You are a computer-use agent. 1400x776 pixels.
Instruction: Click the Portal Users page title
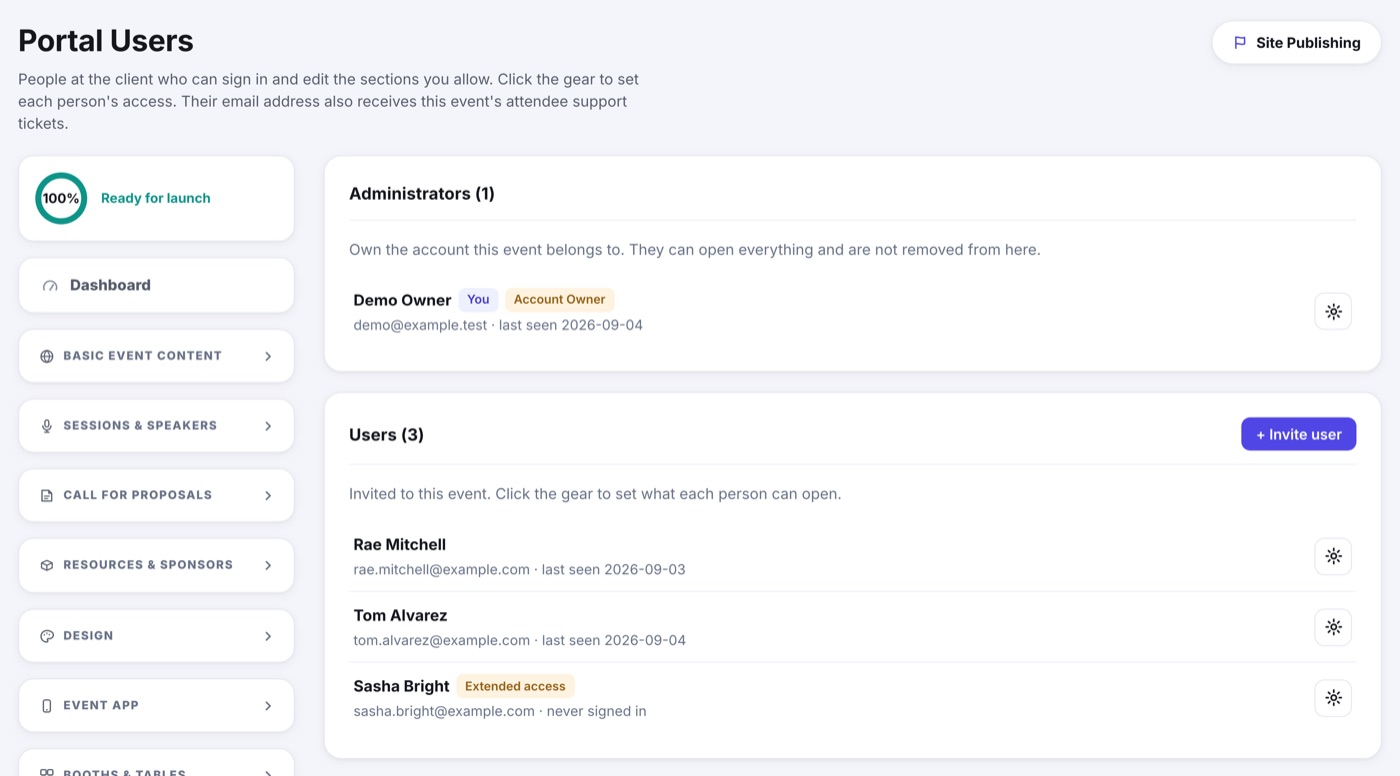tap(106, 41)
